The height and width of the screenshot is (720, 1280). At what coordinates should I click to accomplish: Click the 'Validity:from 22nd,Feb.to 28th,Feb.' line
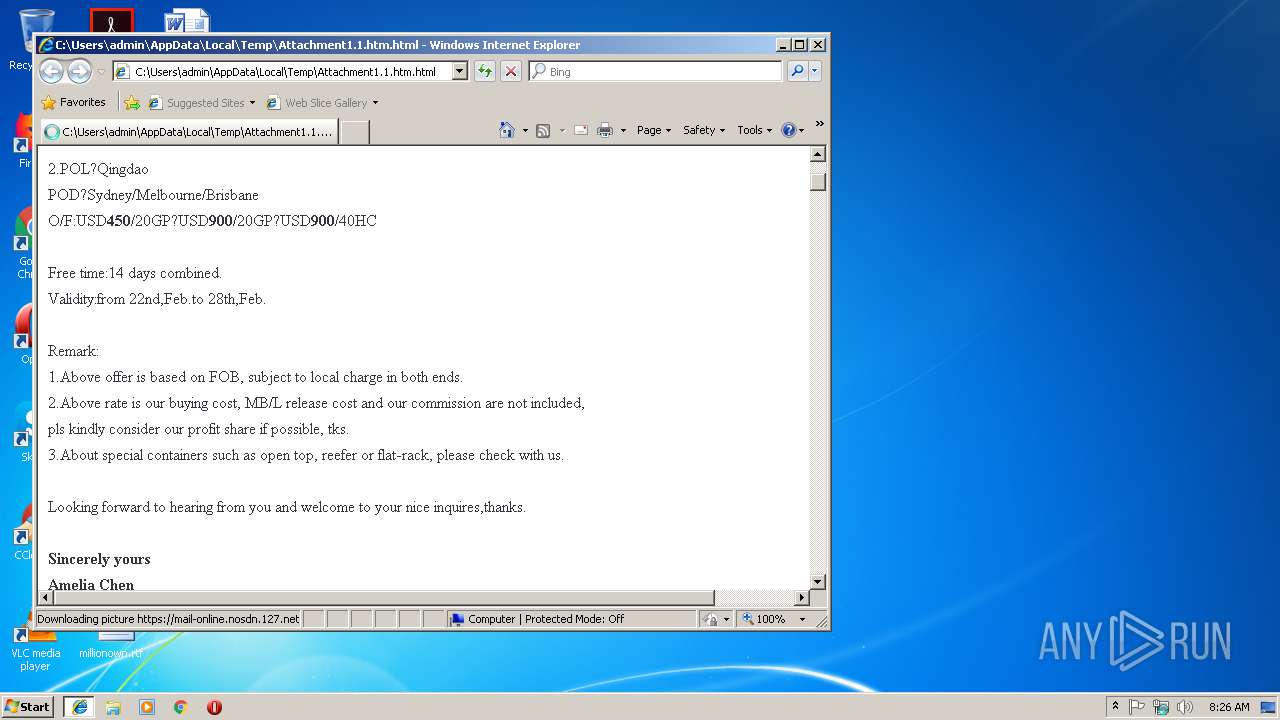click(157, 299)
